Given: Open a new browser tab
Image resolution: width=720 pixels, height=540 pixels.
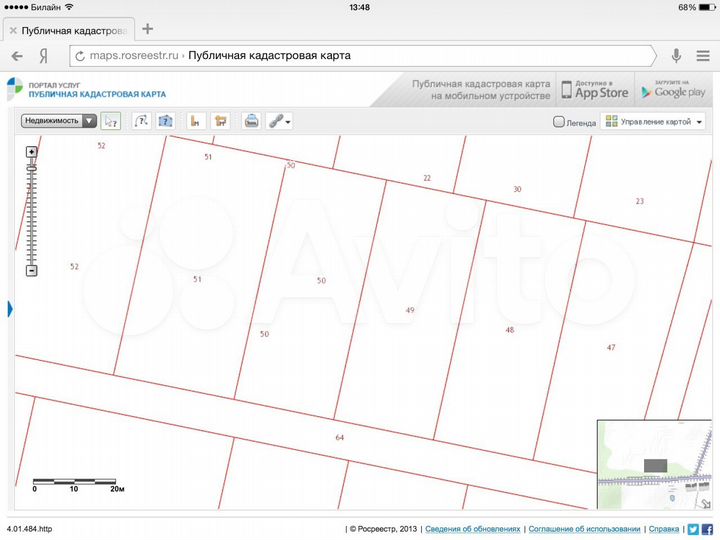Looking at the screenshot, I should point(147,29).
